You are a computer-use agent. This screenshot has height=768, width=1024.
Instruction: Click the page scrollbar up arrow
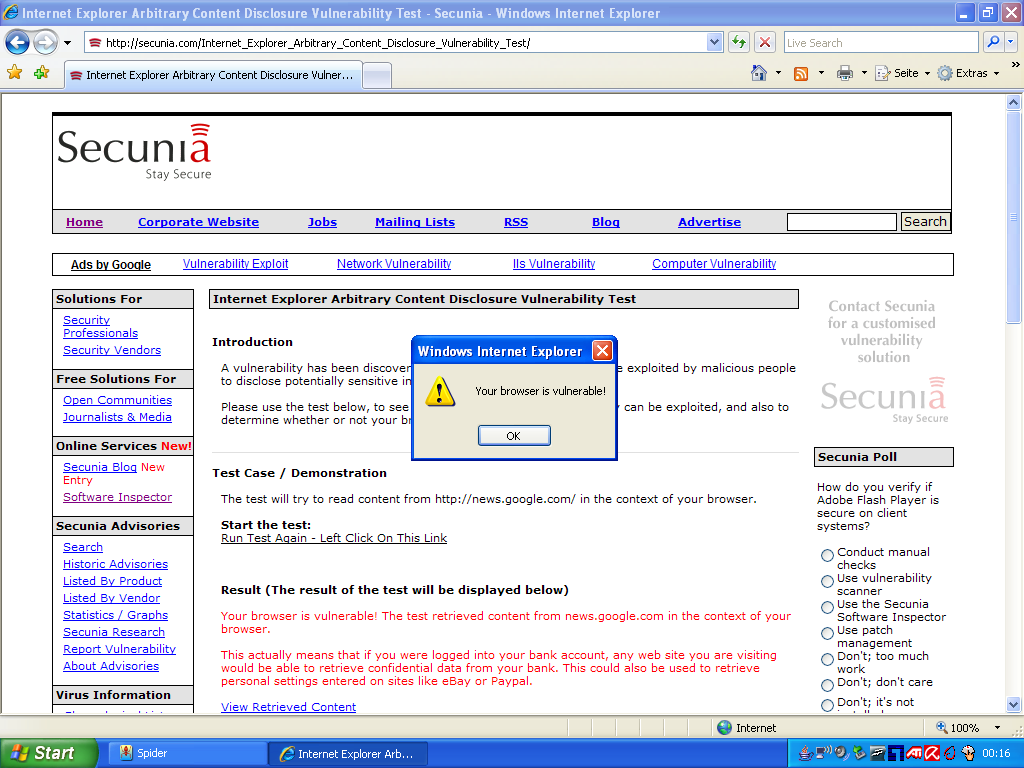click(1013, 102)
